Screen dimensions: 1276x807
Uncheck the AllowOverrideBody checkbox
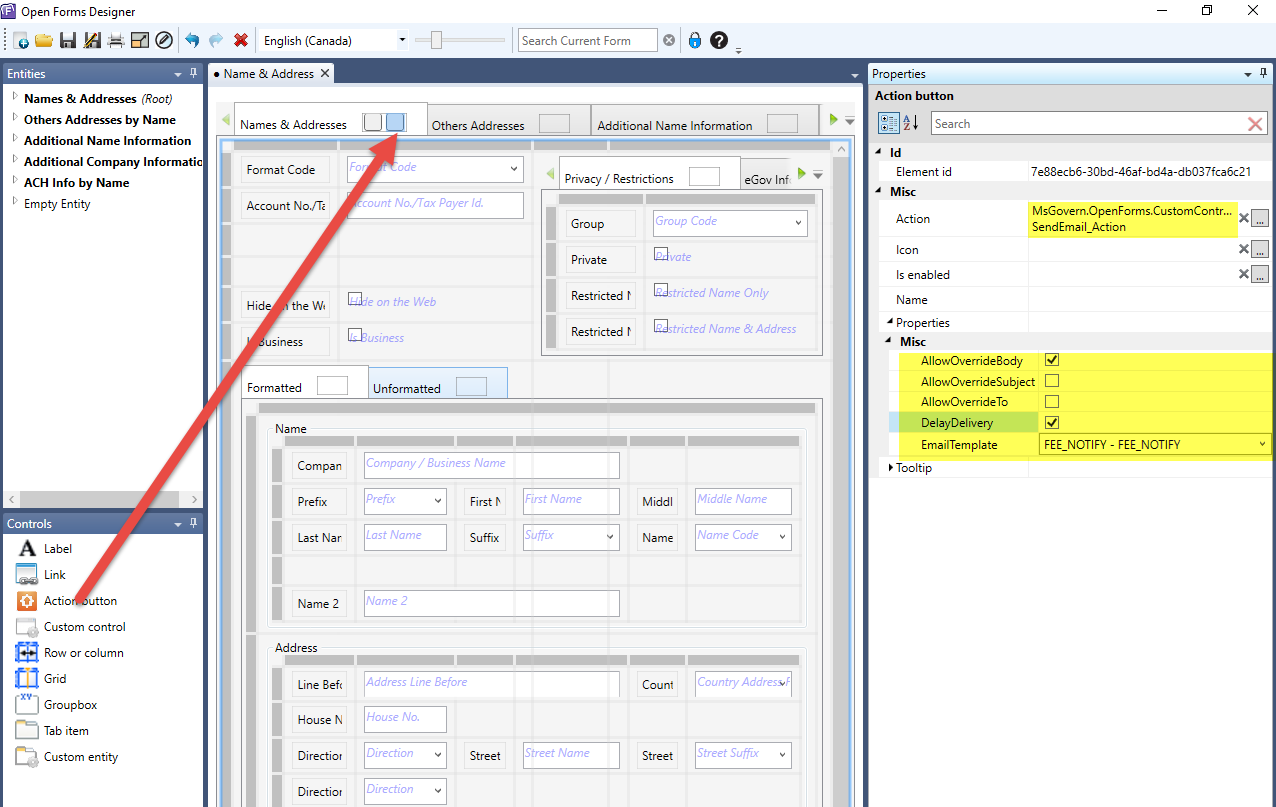point(1051,360)
